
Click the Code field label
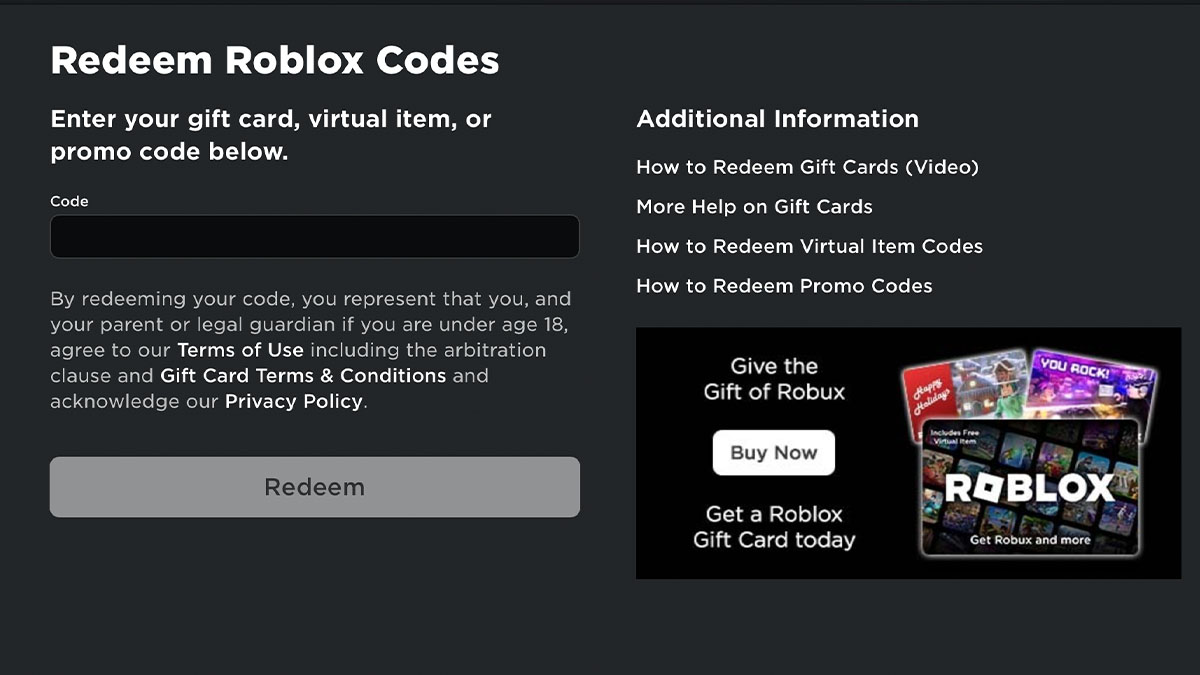tap(69, 201)
